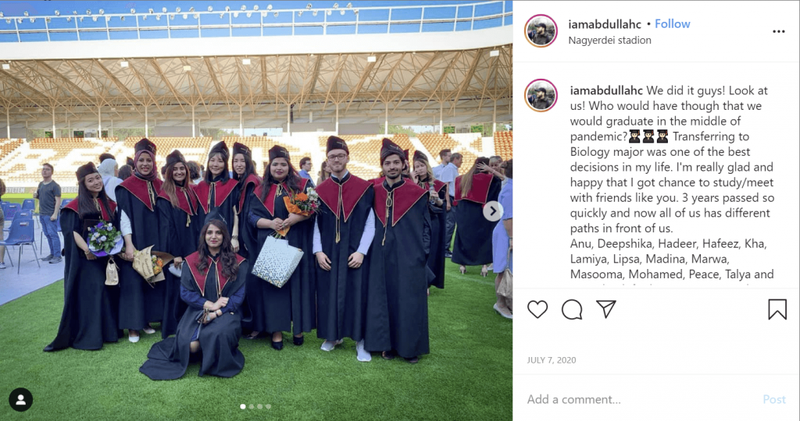Open iamabdullahc username in caption
Screen dimensions: 800x421
606,90
